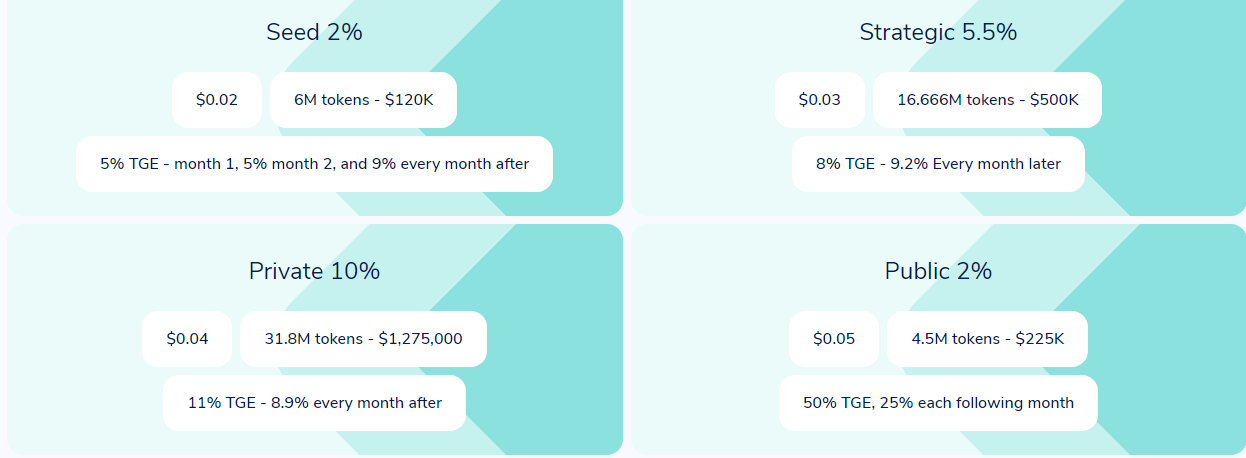Image resolution: width=1246 pixels, height=458 pixels.
Task: Select the 8% TGE vesting pill
Action: 938,164
